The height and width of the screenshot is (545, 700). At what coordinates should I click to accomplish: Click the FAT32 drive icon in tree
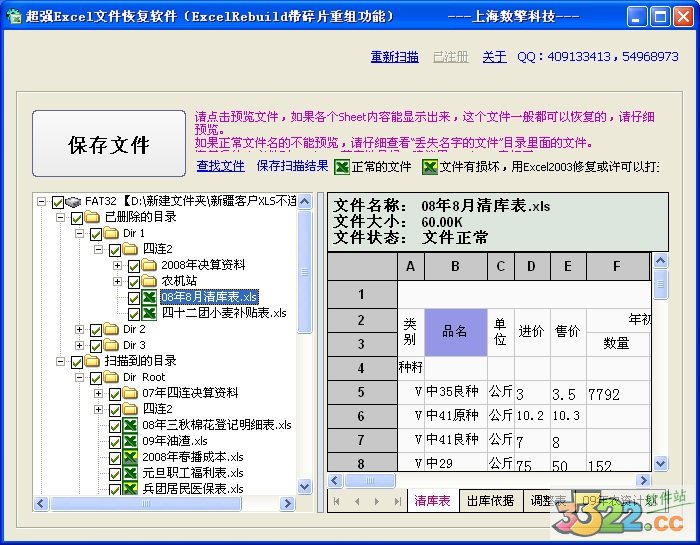click(x=73, y=202)
